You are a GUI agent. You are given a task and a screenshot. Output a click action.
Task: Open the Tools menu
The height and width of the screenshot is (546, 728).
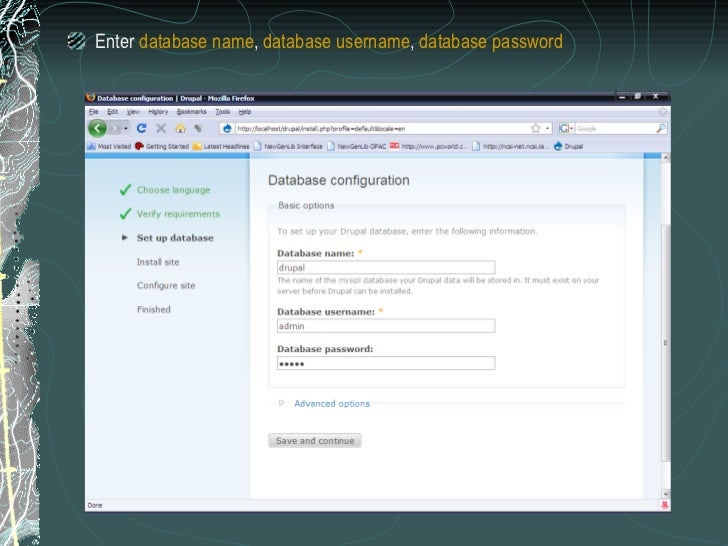(222, 112)
